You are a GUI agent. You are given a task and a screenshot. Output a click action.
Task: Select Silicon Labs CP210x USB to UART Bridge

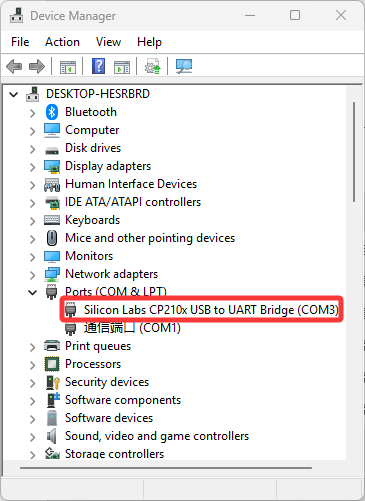pos(211,310)
